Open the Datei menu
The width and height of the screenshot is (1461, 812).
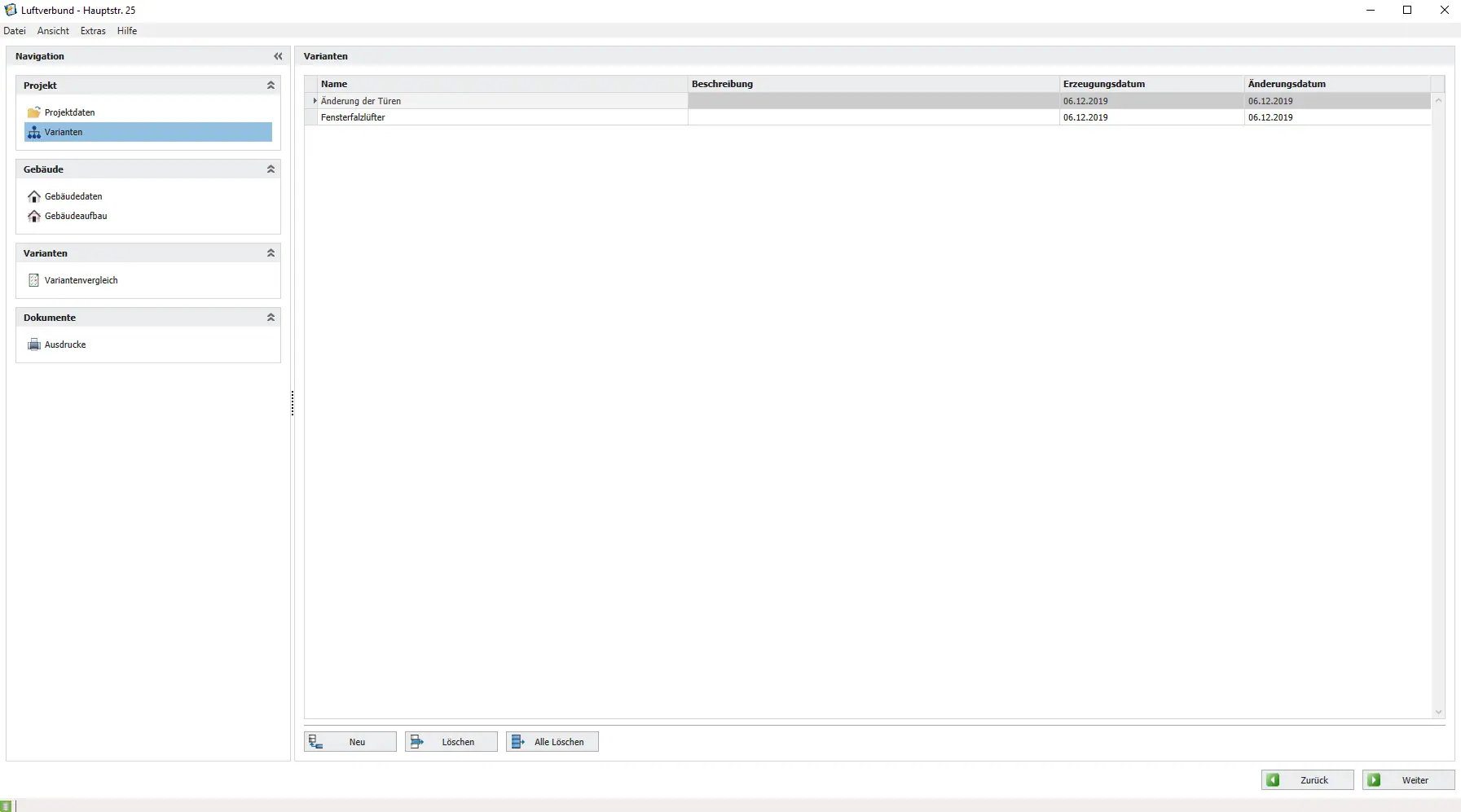[x=15, y=31]
